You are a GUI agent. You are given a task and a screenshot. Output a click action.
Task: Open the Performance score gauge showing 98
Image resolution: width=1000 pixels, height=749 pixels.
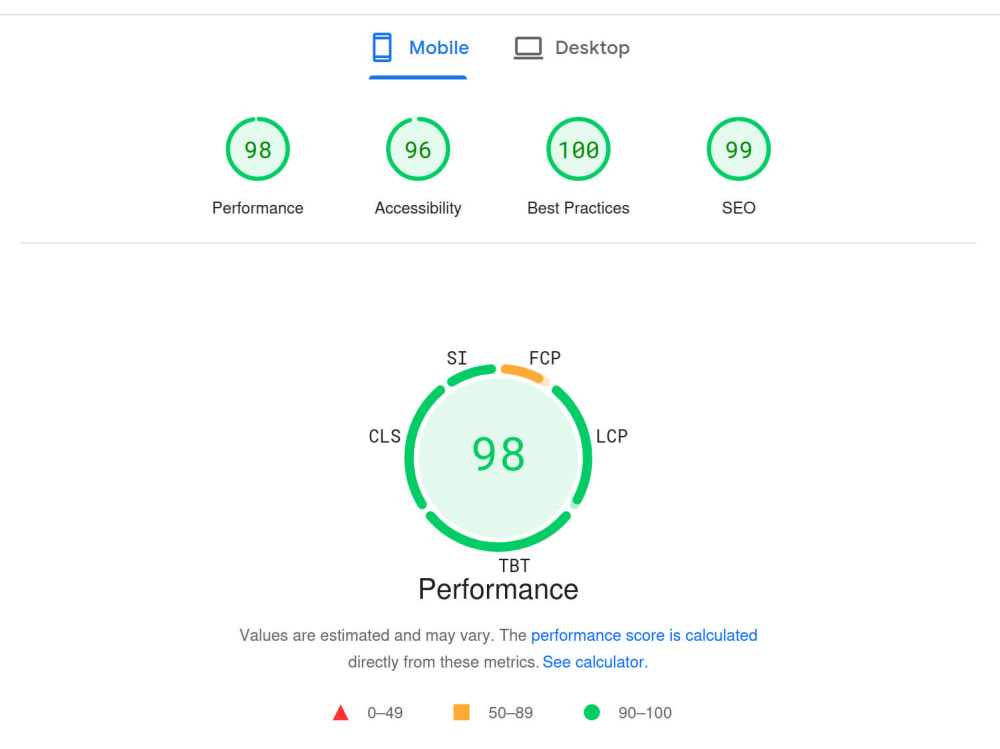258,149
